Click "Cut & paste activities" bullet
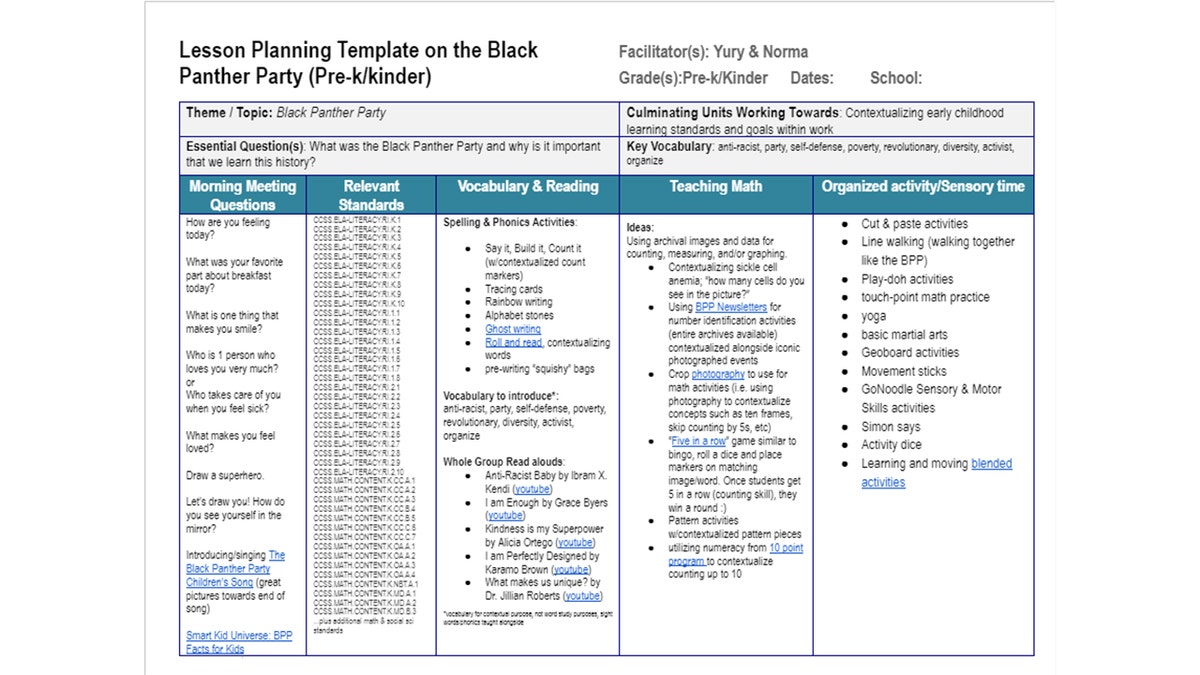The width and height of the screenshot is (1200, 675). click(914, 224)
